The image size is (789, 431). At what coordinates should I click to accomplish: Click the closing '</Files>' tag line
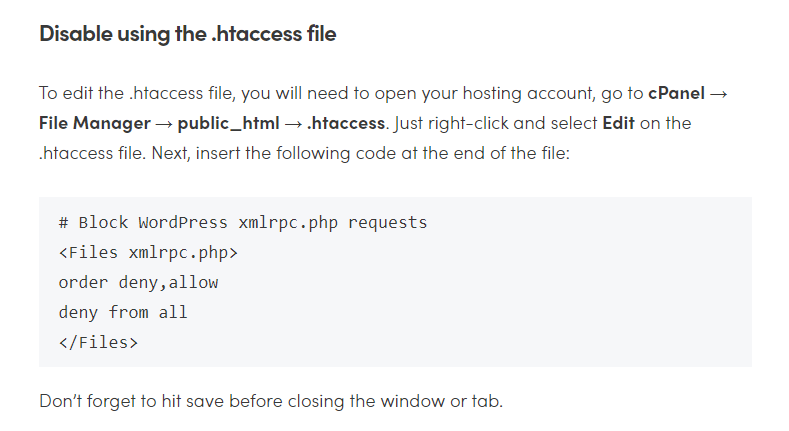[x=98, y=342]
